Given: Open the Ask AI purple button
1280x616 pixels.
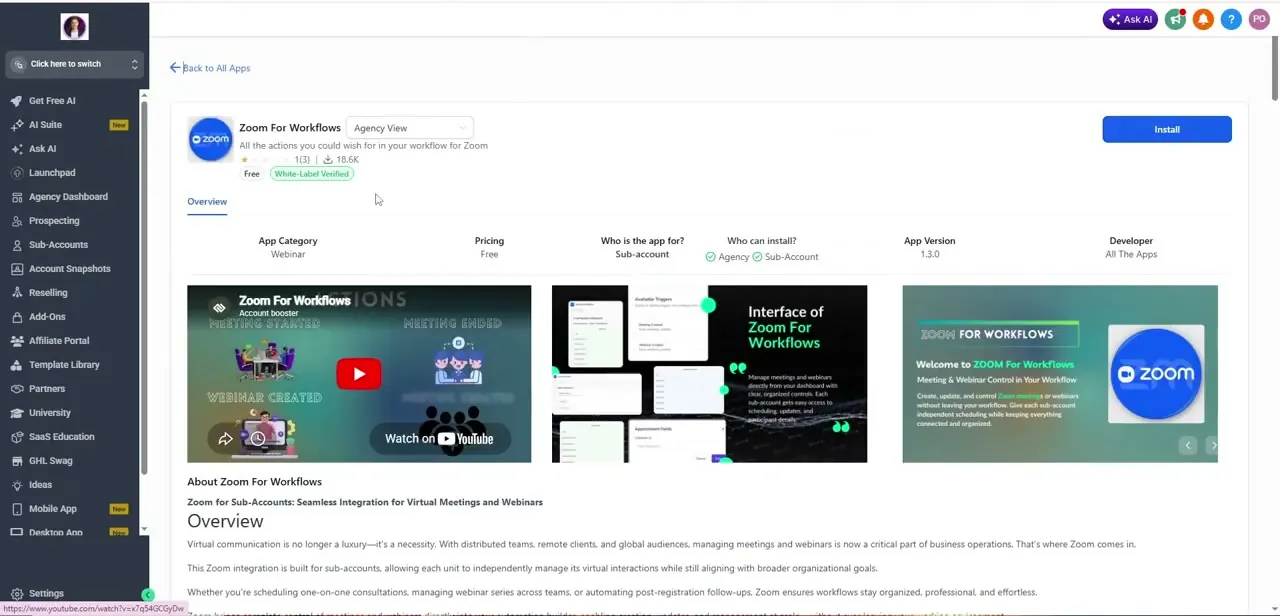Looking at the screenshot, I should (1130, 19).
